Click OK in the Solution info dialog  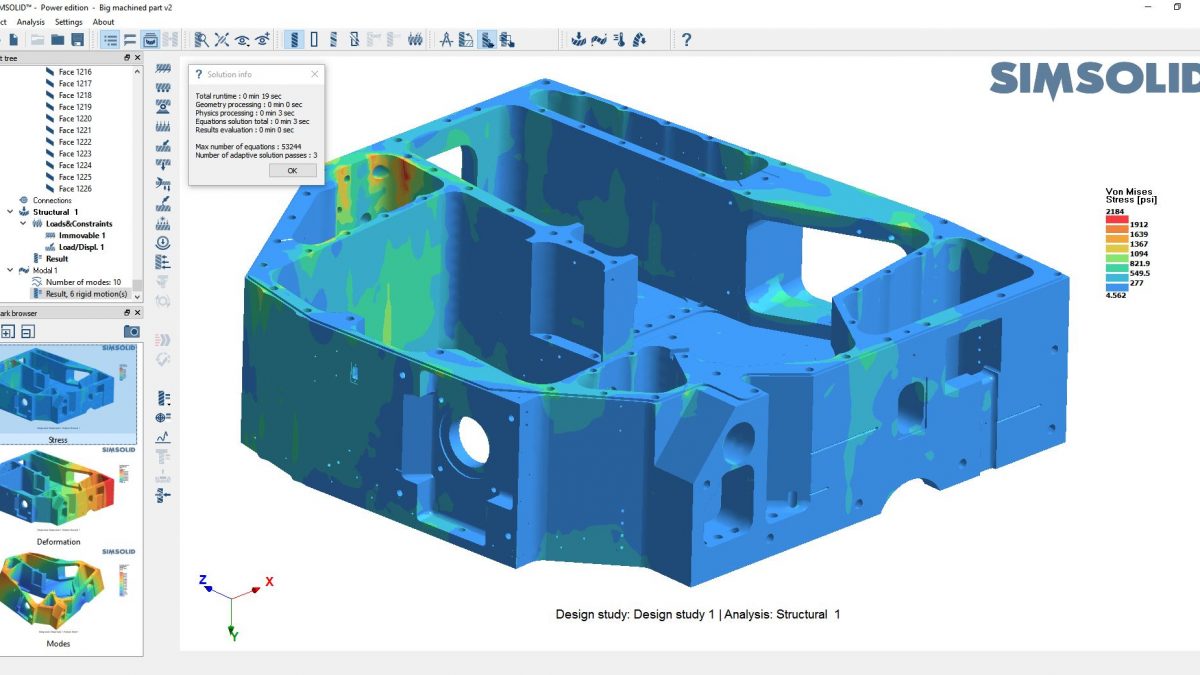pos(292,170)
